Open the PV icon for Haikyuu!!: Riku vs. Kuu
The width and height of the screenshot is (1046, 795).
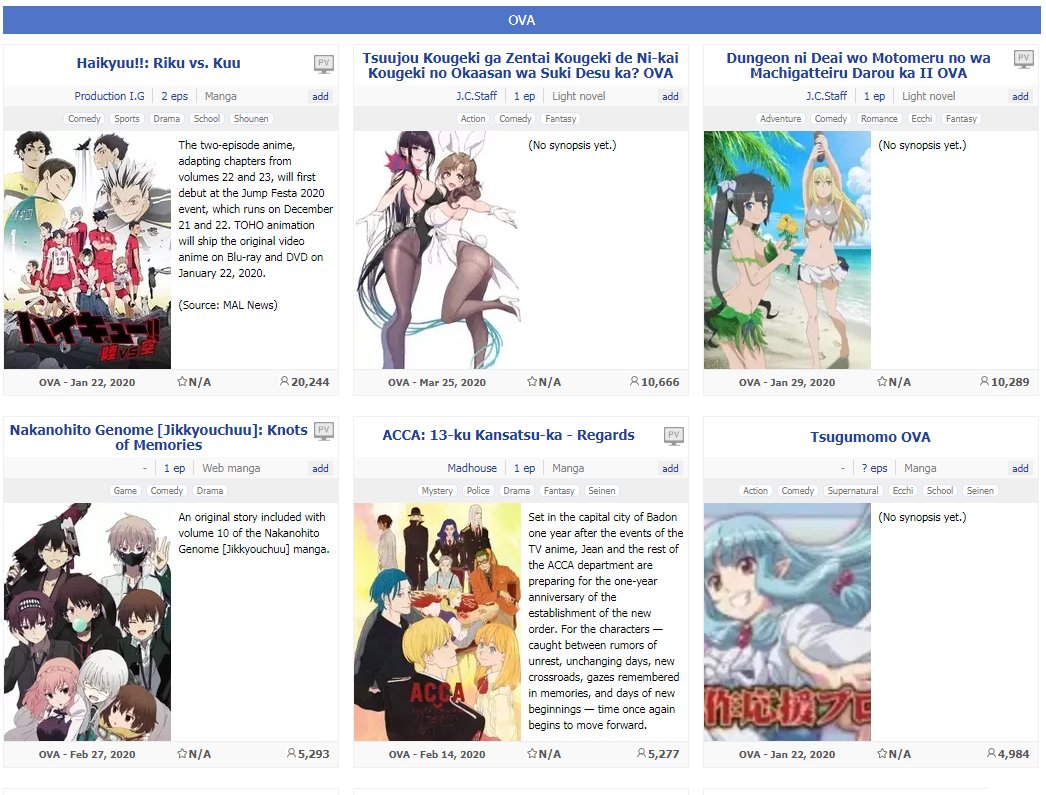point(324,64)
